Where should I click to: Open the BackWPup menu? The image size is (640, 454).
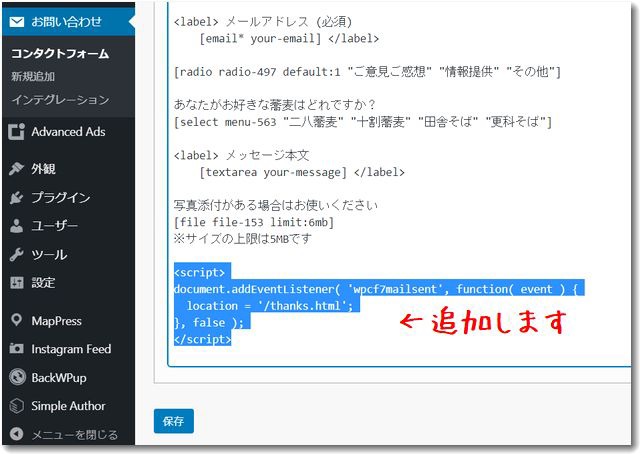click(69, 377)
